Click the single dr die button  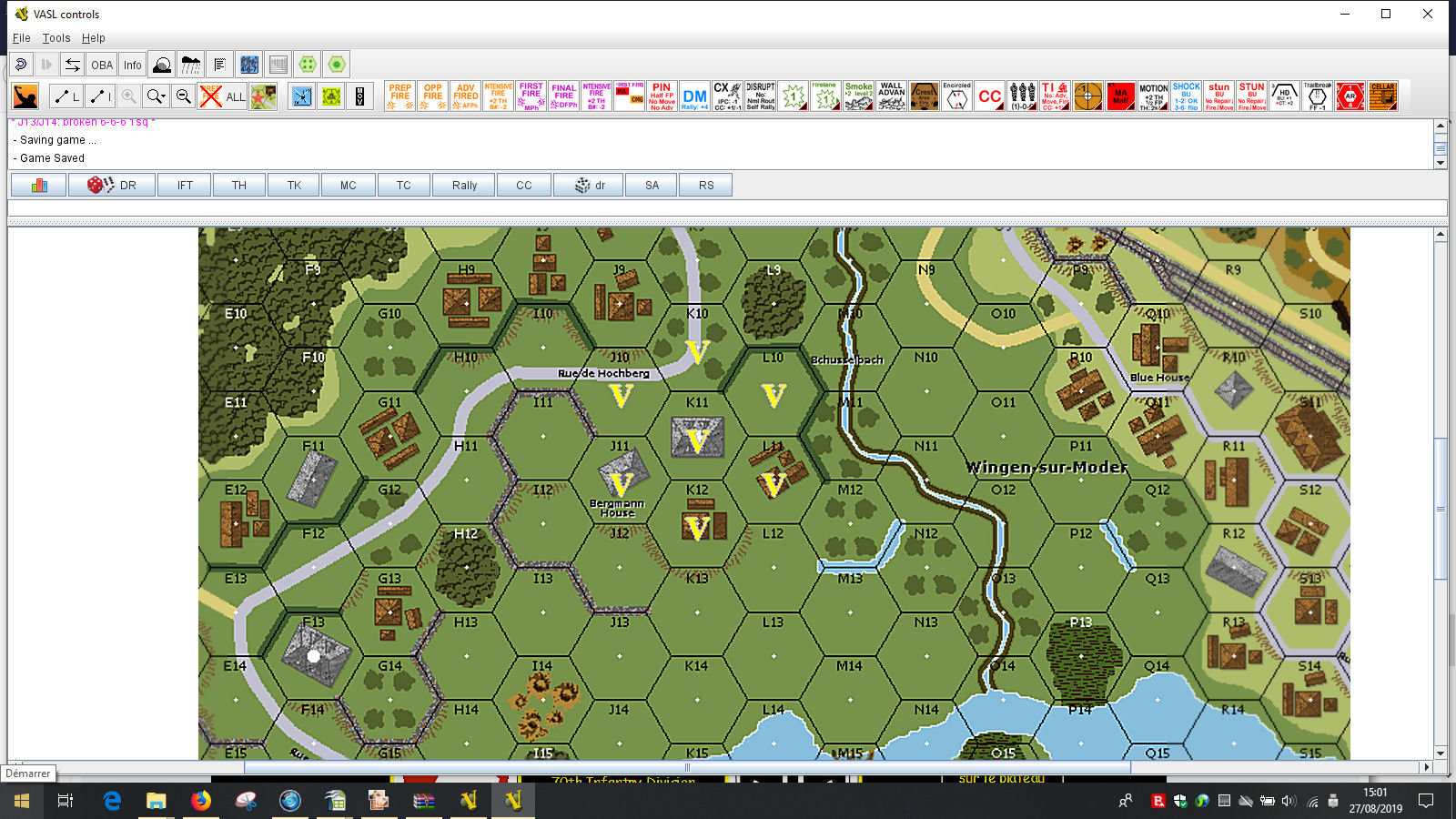click(590, 186)
